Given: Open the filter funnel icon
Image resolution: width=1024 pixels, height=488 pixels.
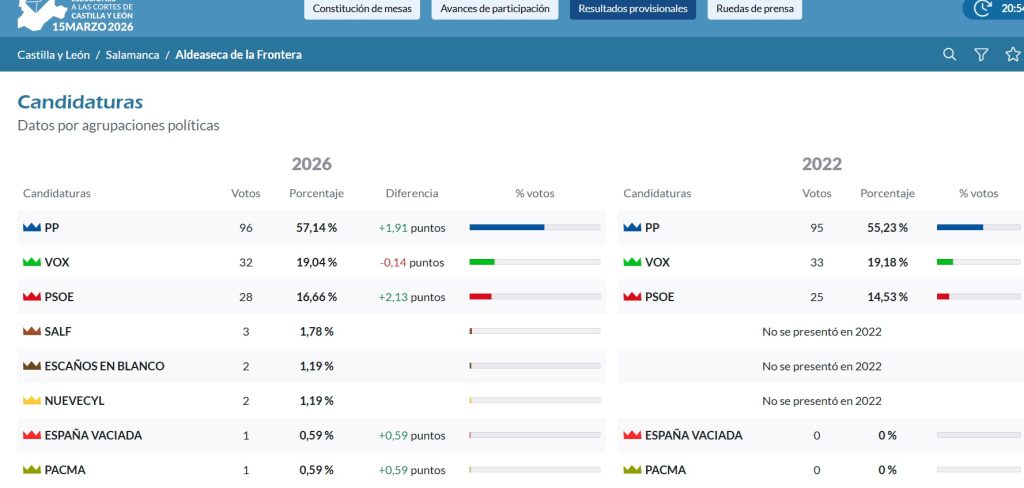Looking at the screenshot, I should point(981,55).
